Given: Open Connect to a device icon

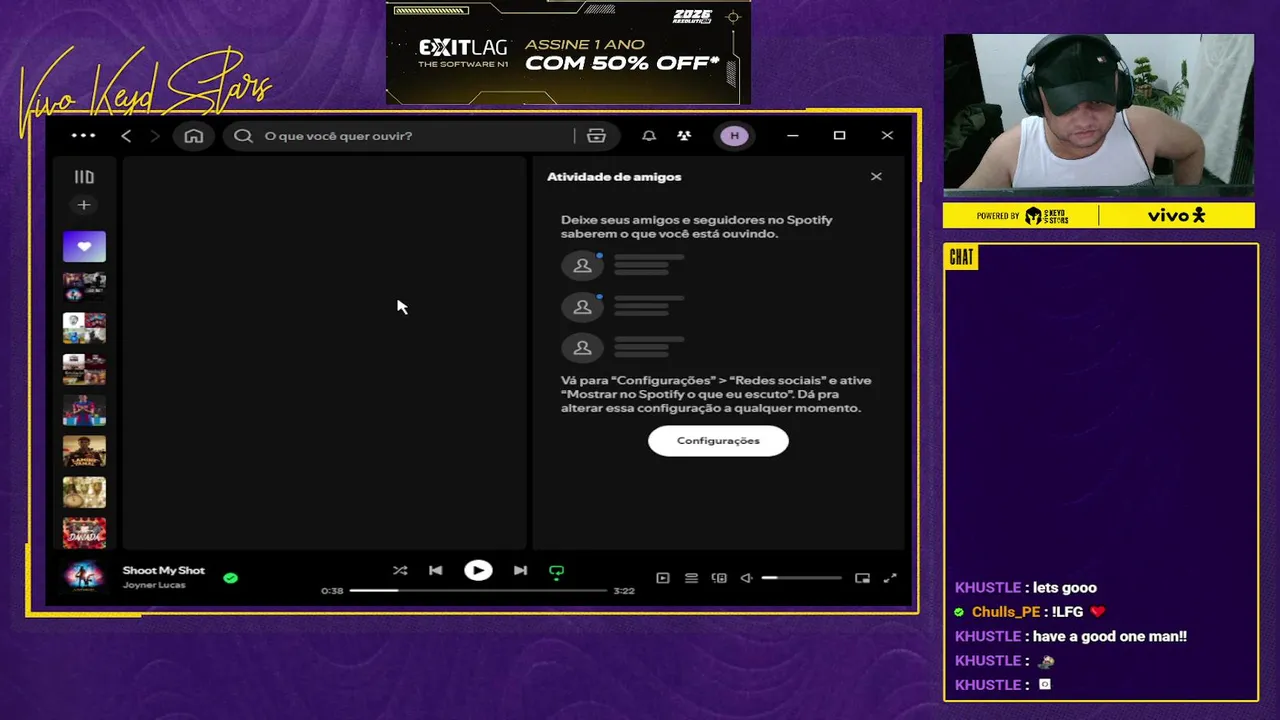Looking at the screenshot, I should (719, 578).
